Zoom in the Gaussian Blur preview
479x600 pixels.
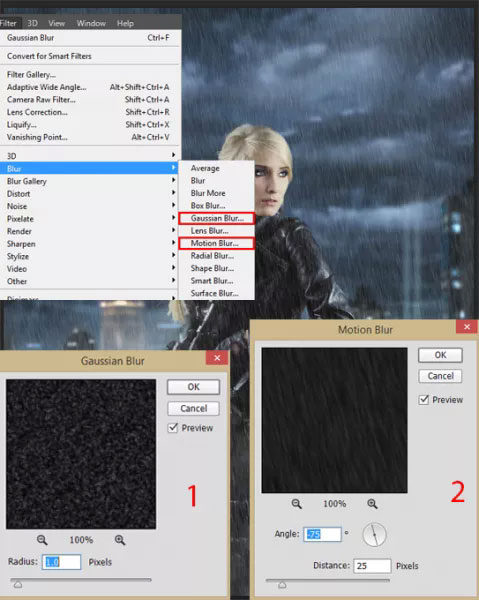[120, 540]
